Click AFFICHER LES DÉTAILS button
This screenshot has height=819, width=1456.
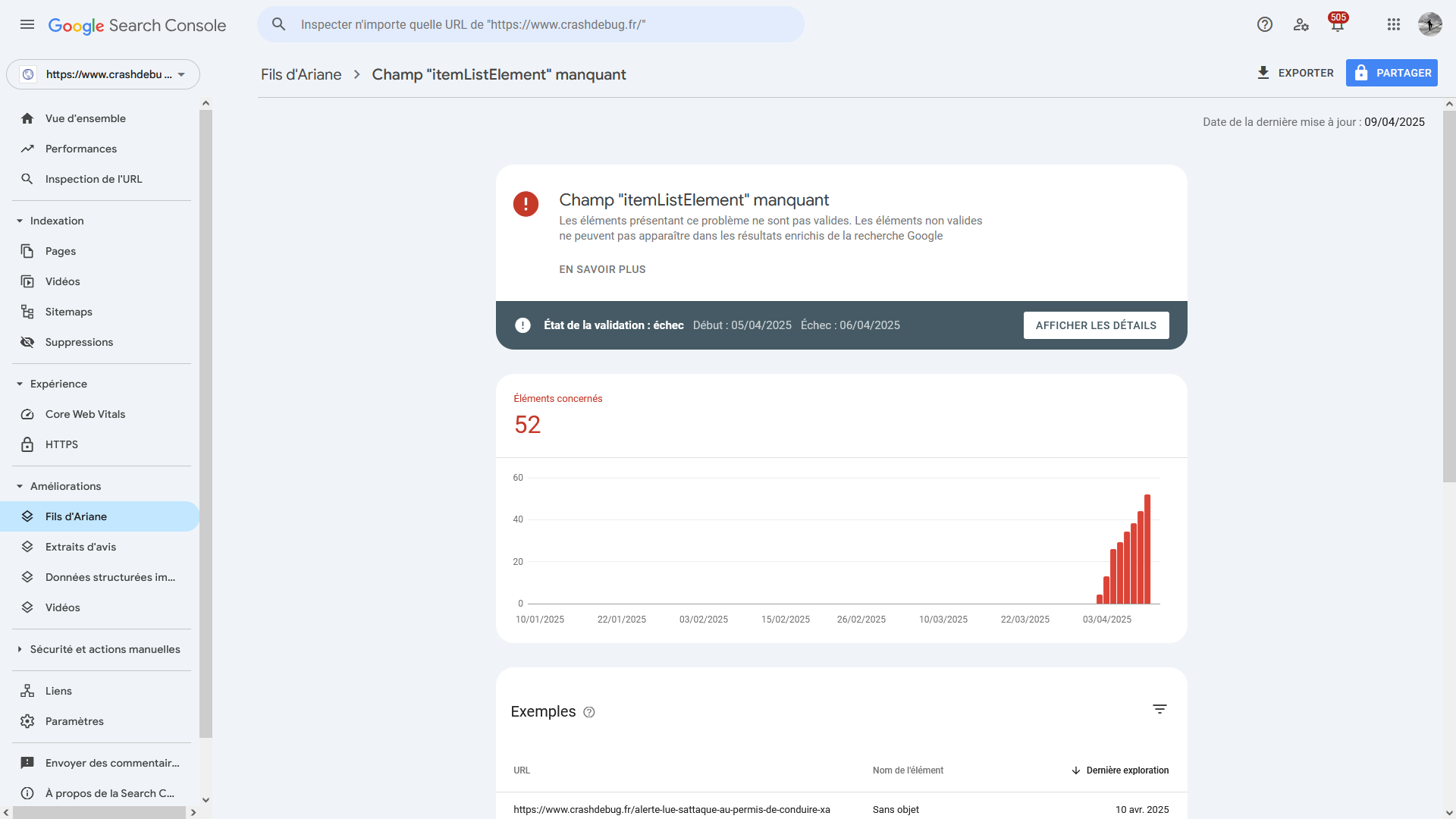pyautogui.click(x=1095, y=325)
